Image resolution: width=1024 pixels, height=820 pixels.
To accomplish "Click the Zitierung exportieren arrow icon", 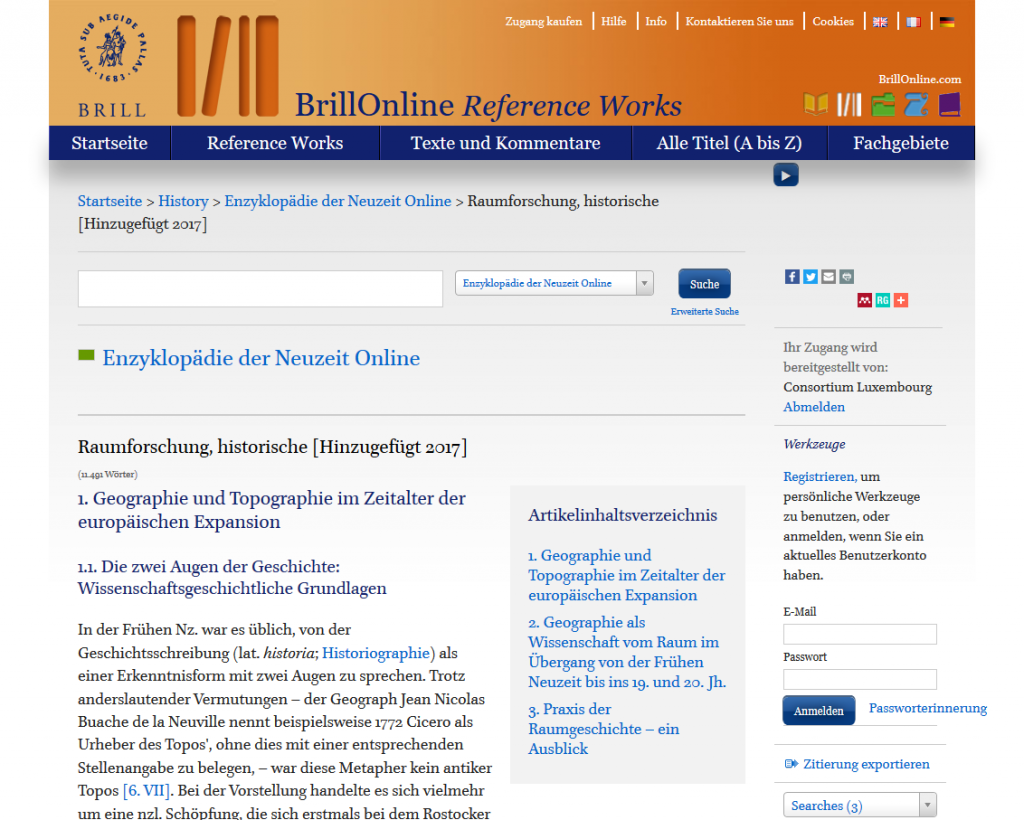I will pyautogui.click(x=791, y=764).
